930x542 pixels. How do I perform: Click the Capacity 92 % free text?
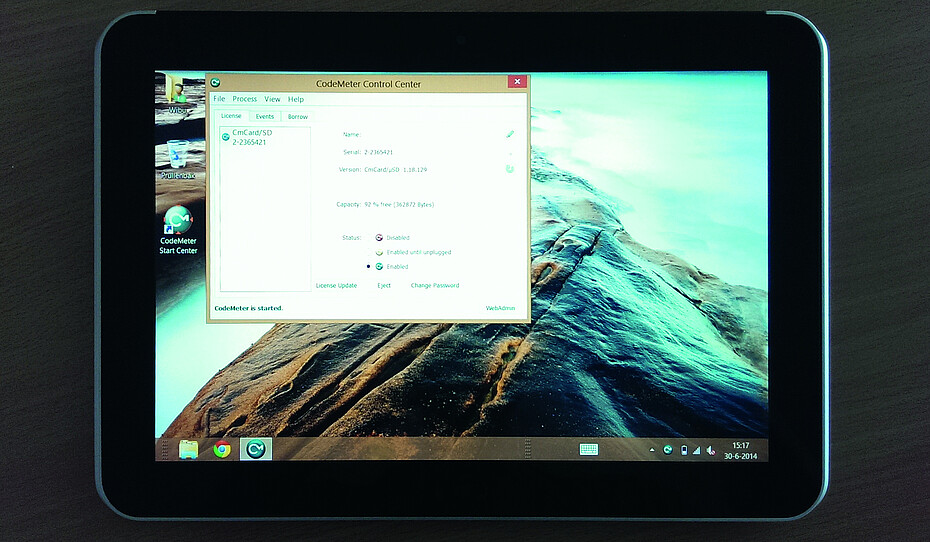[399, 205]
